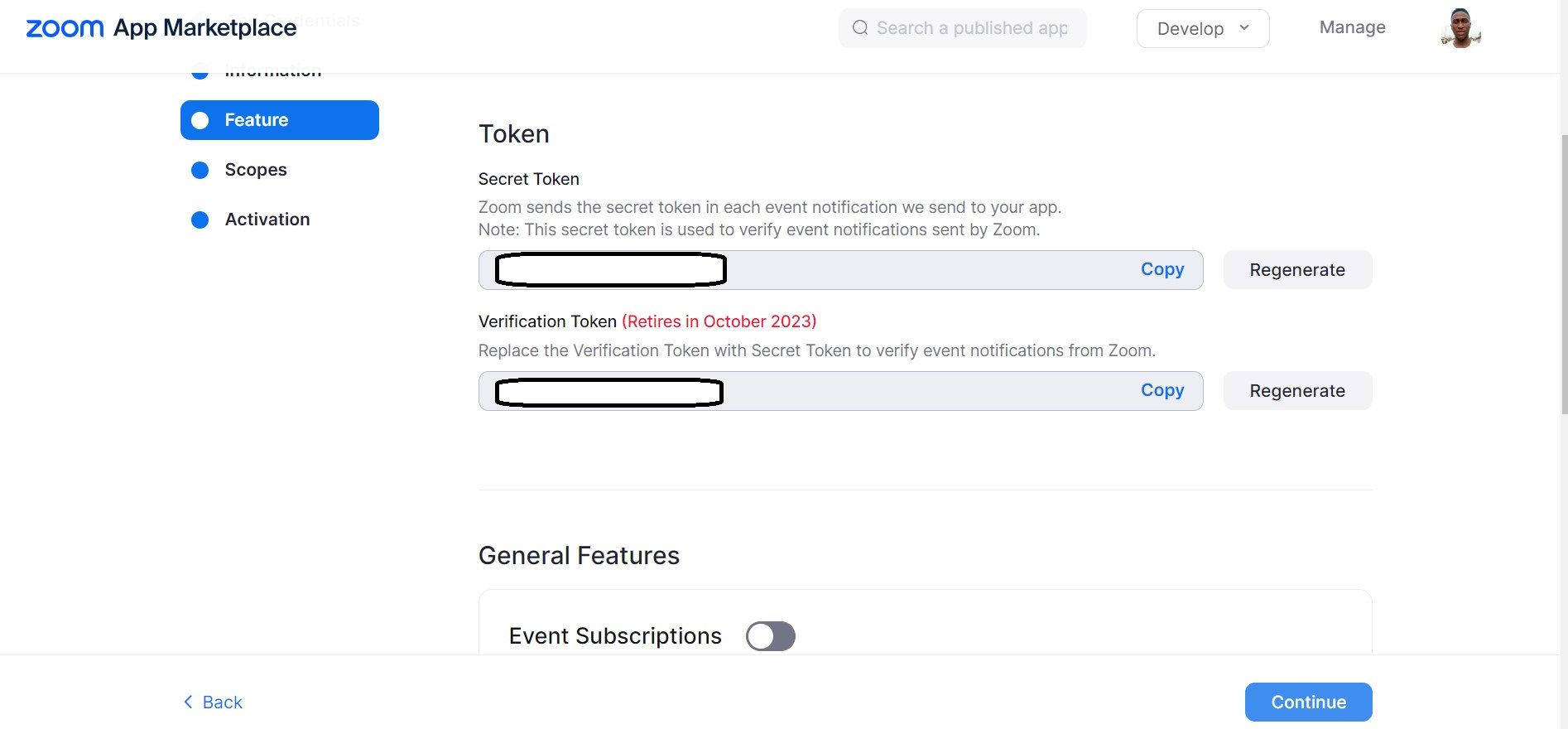Copy the Secret Token value

(1162, 269)
